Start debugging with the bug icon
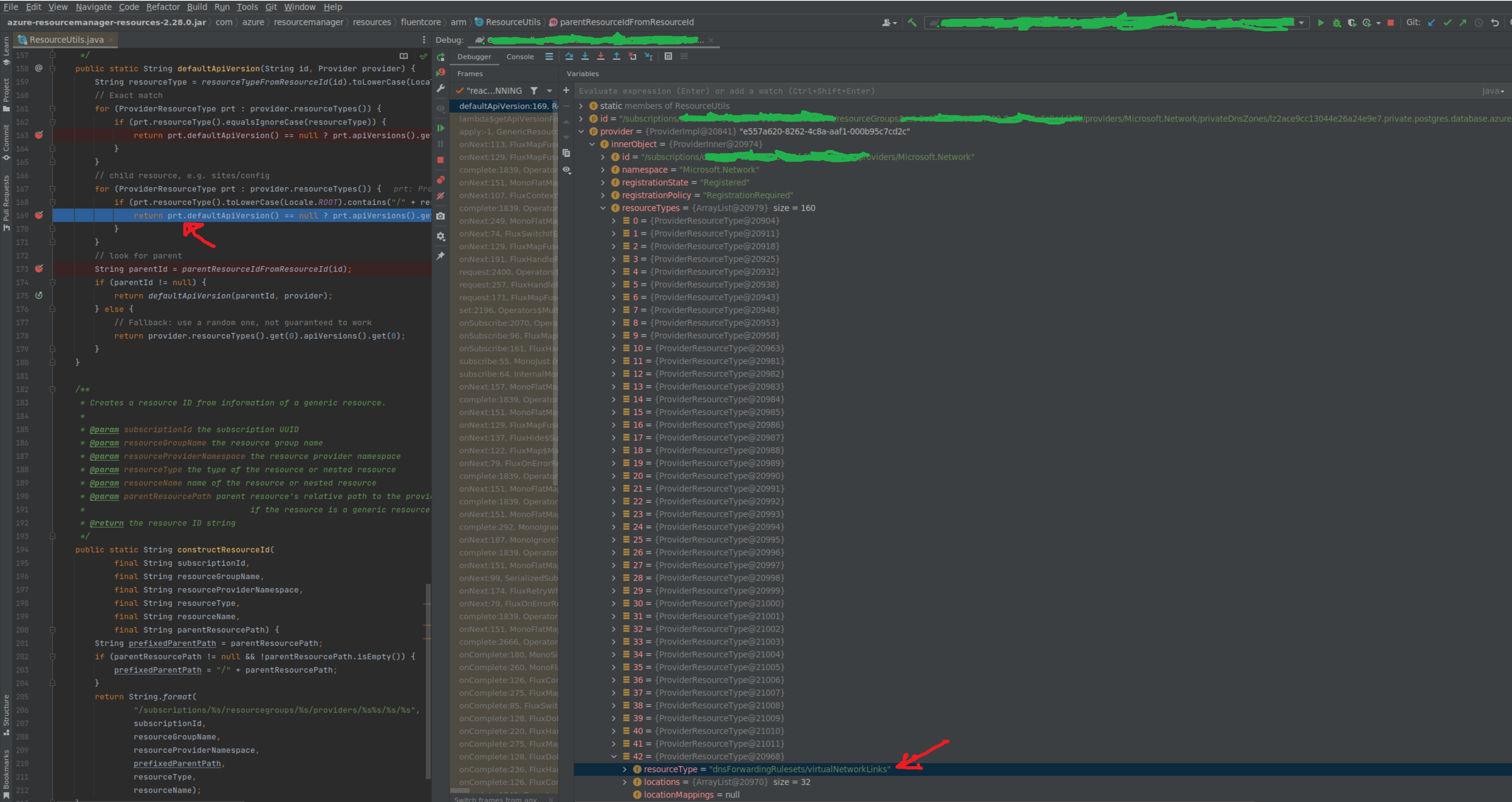Viewport: 1512px width, 802px height. click(1337, 23)
